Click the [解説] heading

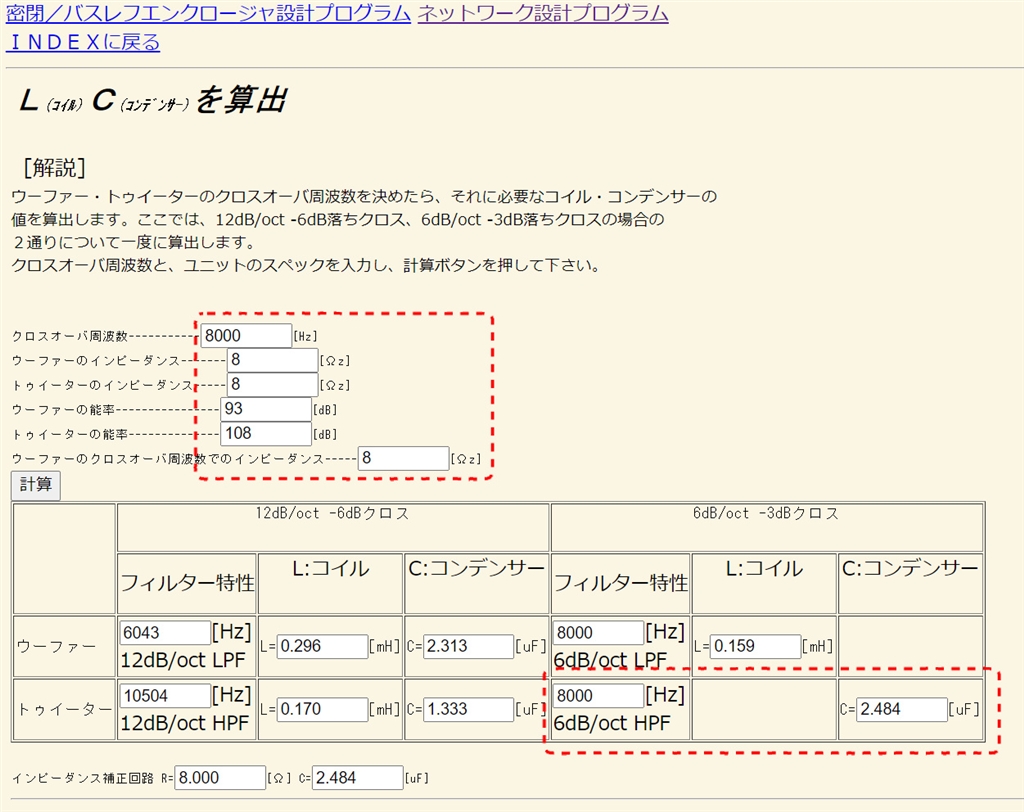click(x=54, y=167)
